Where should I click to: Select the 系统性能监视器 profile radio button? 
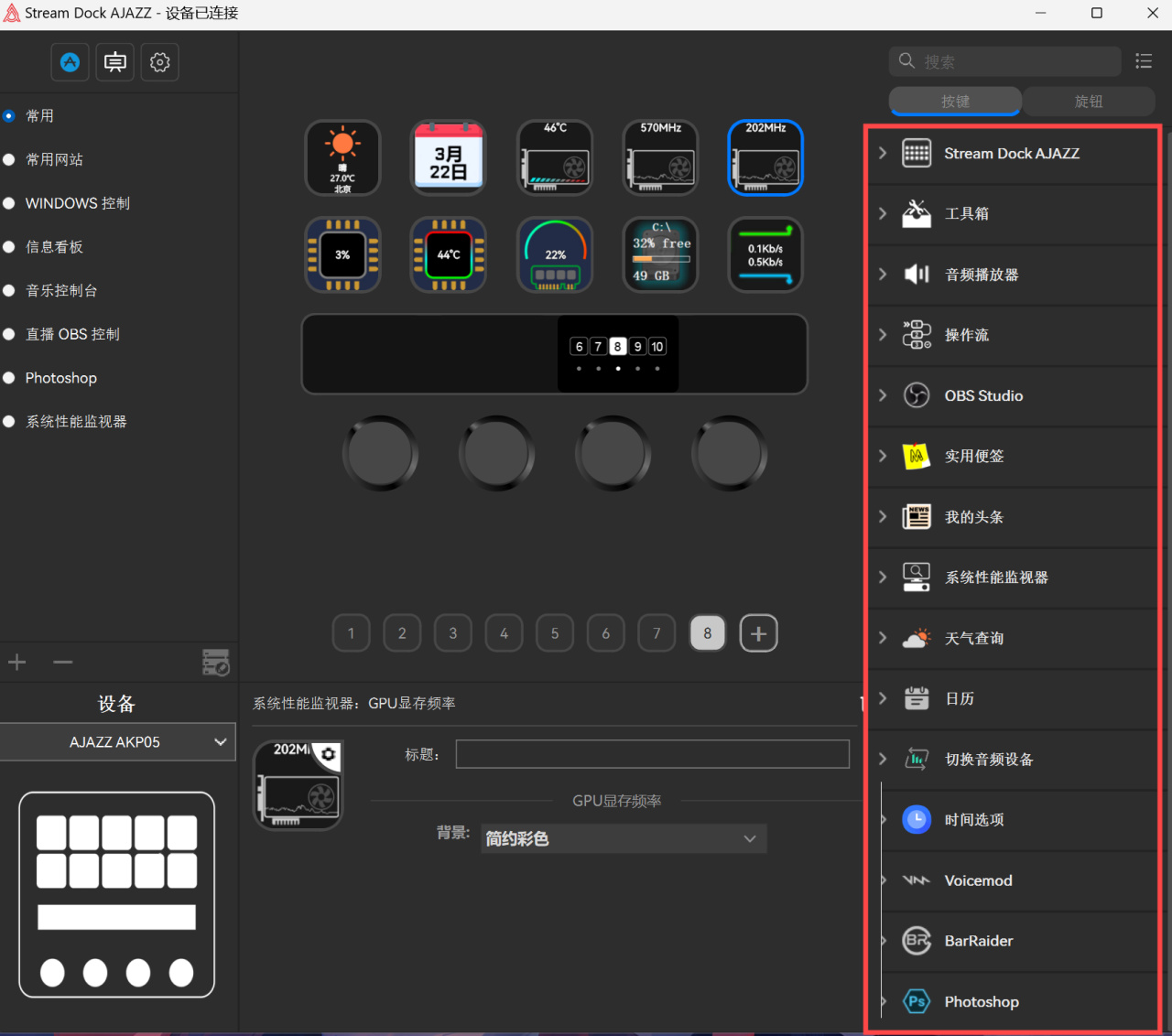coord(9,422)
